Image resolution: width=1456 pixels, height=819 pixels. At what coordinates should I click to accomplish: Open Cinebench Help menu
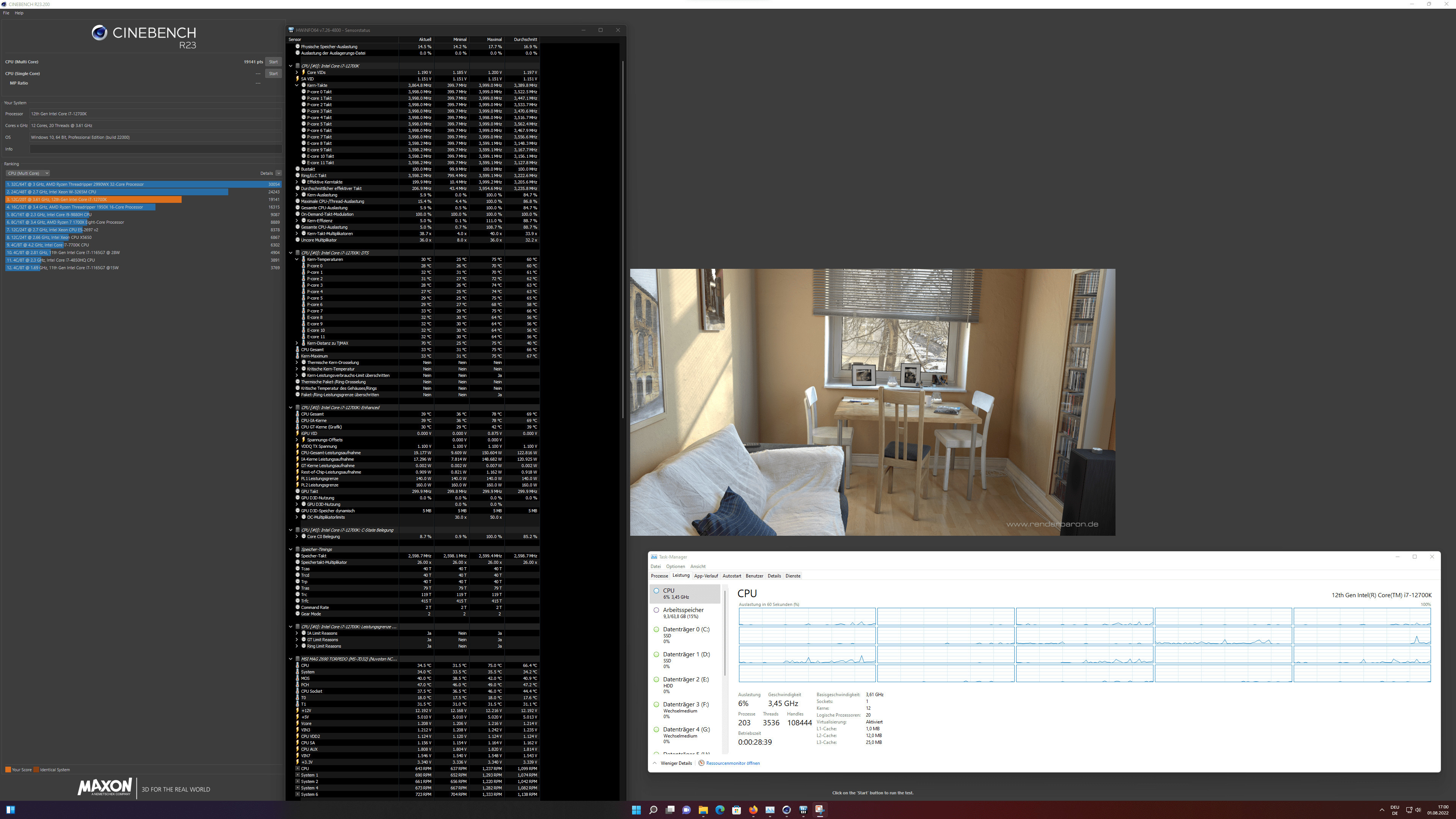click(19, 13)
